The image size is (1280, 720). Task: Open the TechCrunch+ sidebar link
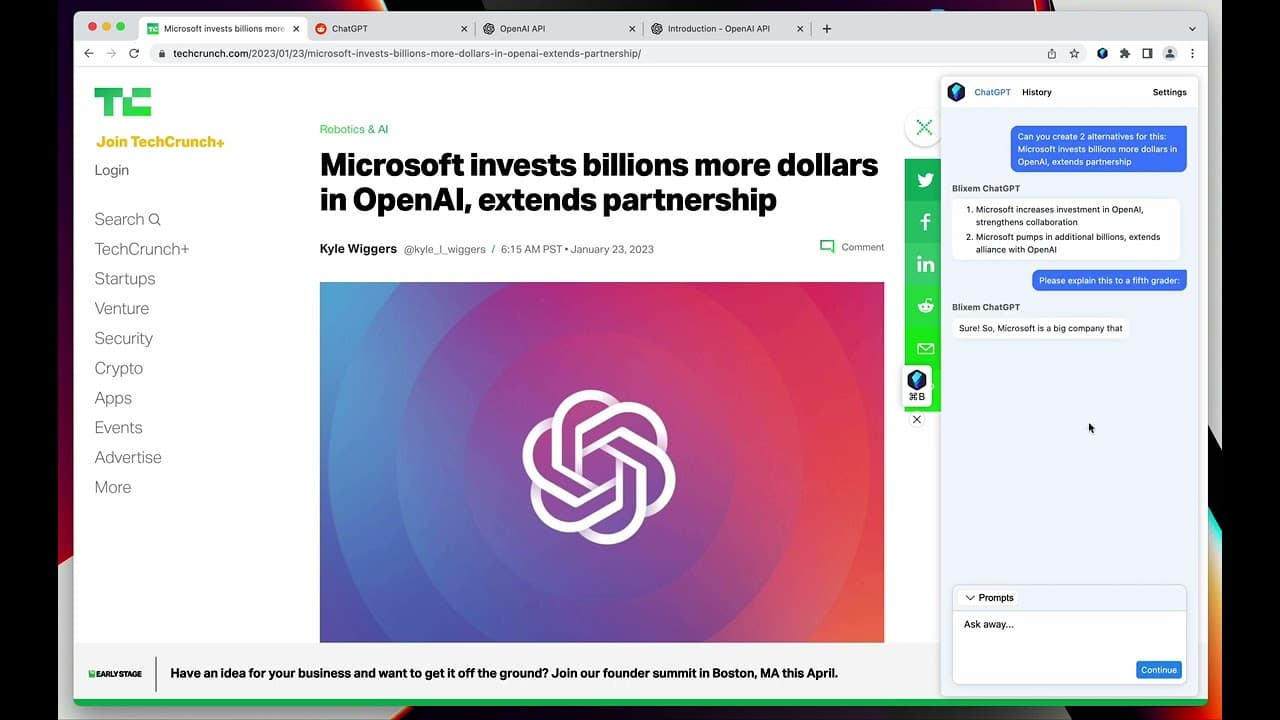tap(142, 249)
